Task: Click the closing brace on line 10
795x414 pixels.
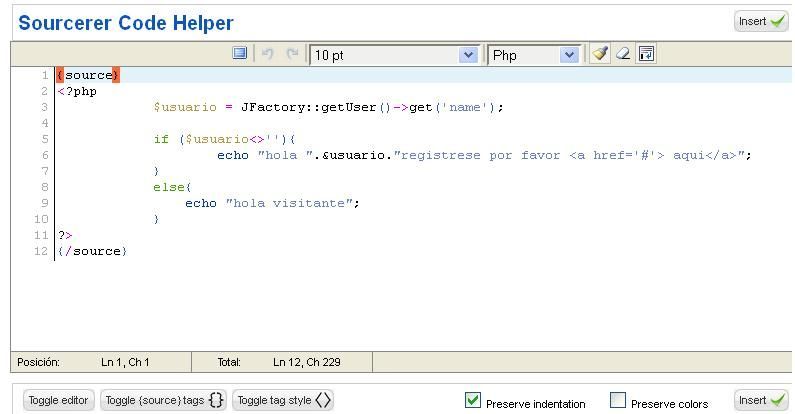Action: [156, 219]
